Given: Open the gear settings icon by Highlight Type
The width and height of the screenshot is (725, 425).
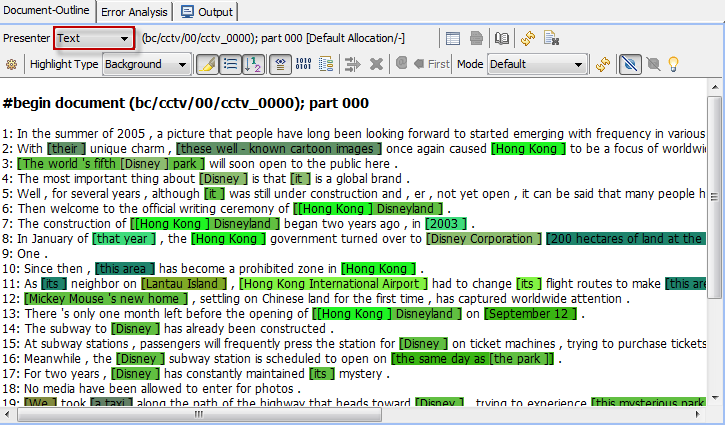Looking at the screenshot, I should click(12, 64).
